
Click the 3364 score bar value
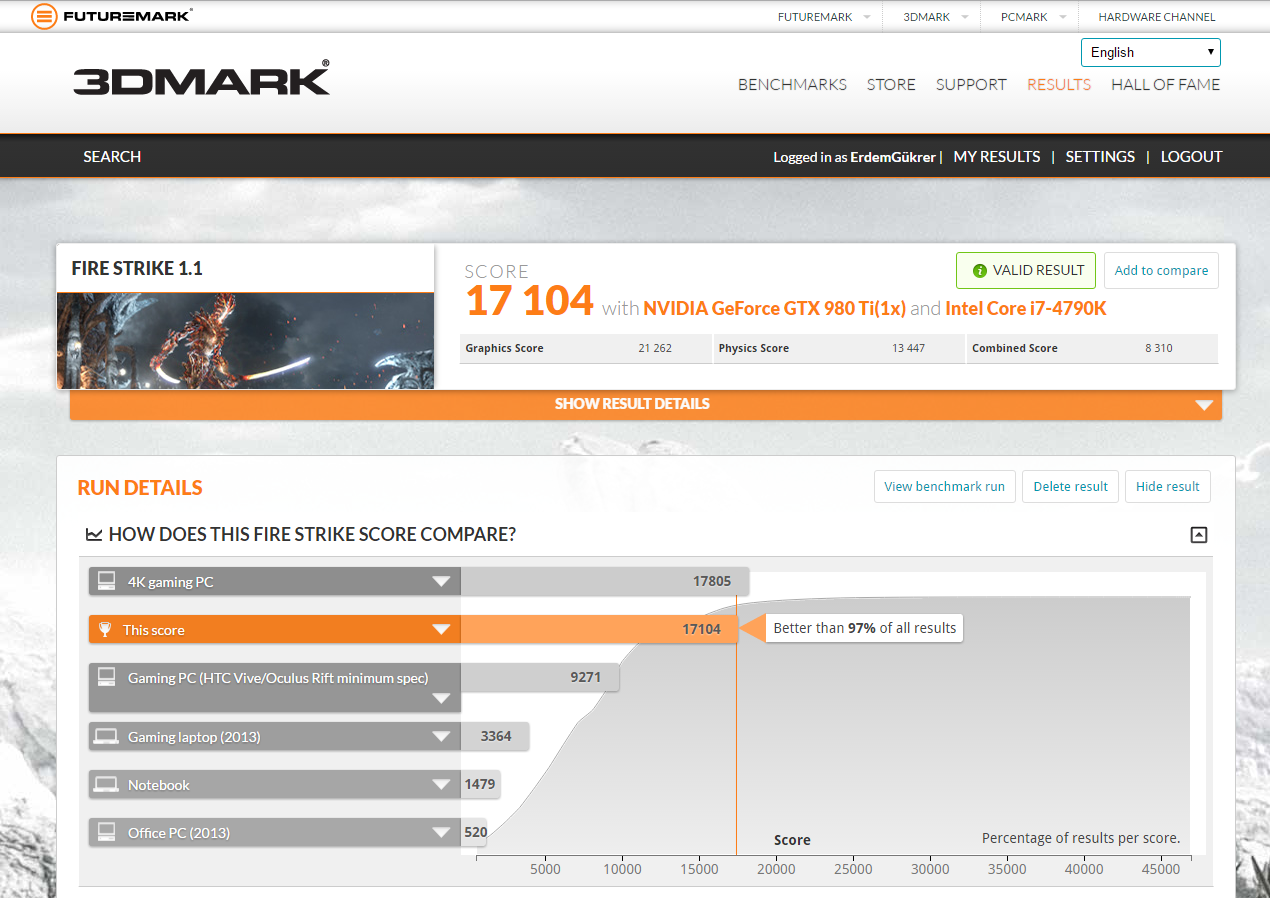(x=496, y=736)
